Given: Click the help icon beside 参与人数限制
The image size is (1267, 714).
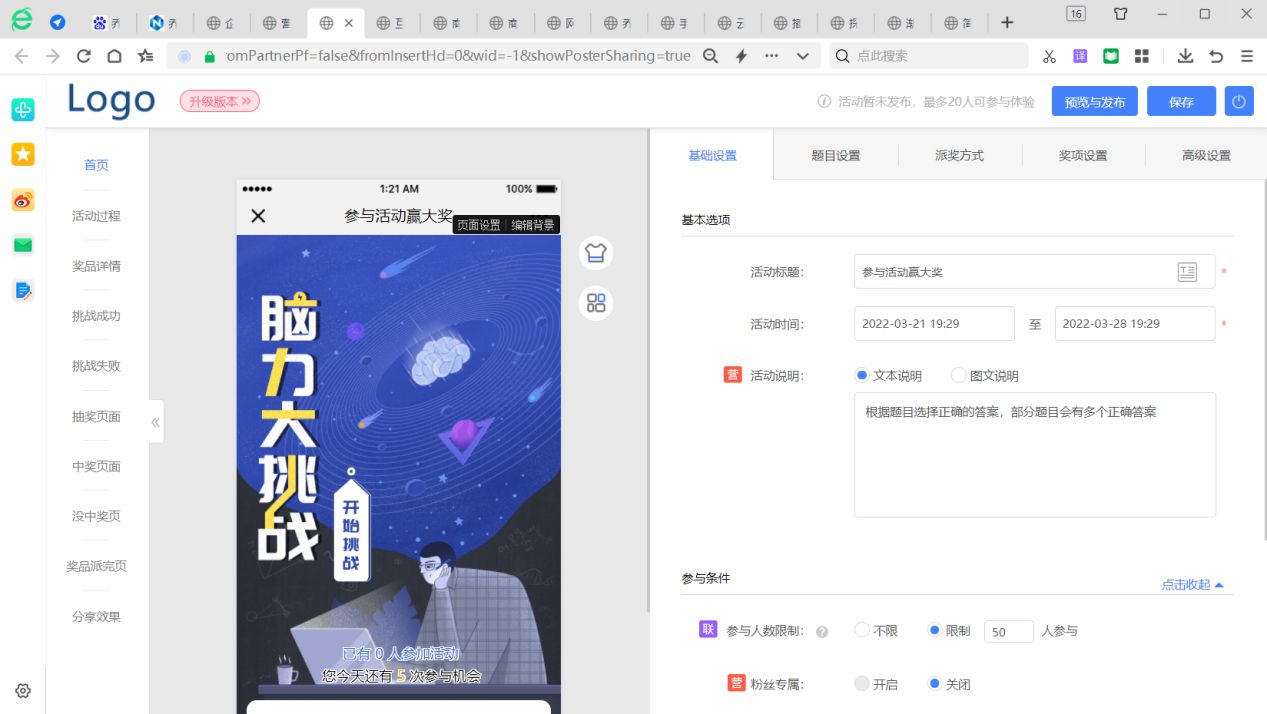Looking at the screenshot, I should point(822,632).
